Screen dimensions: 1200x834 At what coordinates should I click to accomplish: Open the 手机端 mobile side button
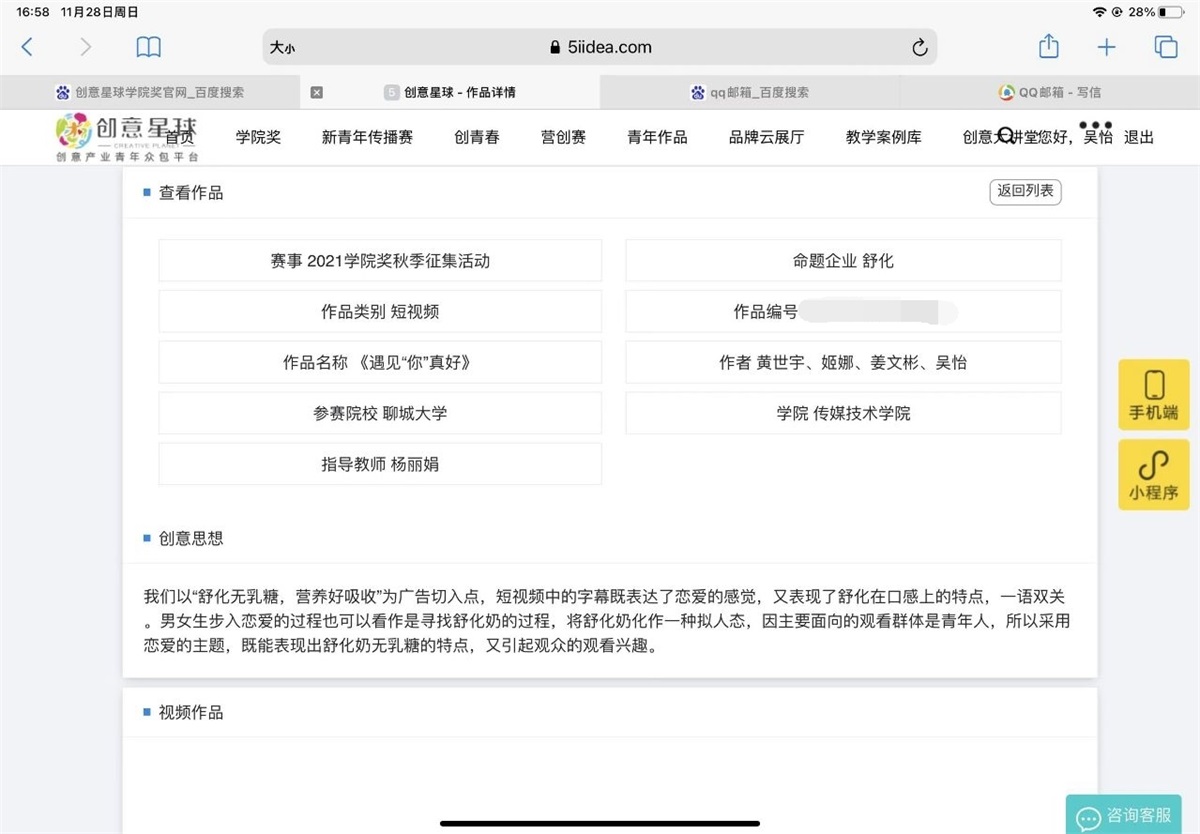coord(1153,395)
